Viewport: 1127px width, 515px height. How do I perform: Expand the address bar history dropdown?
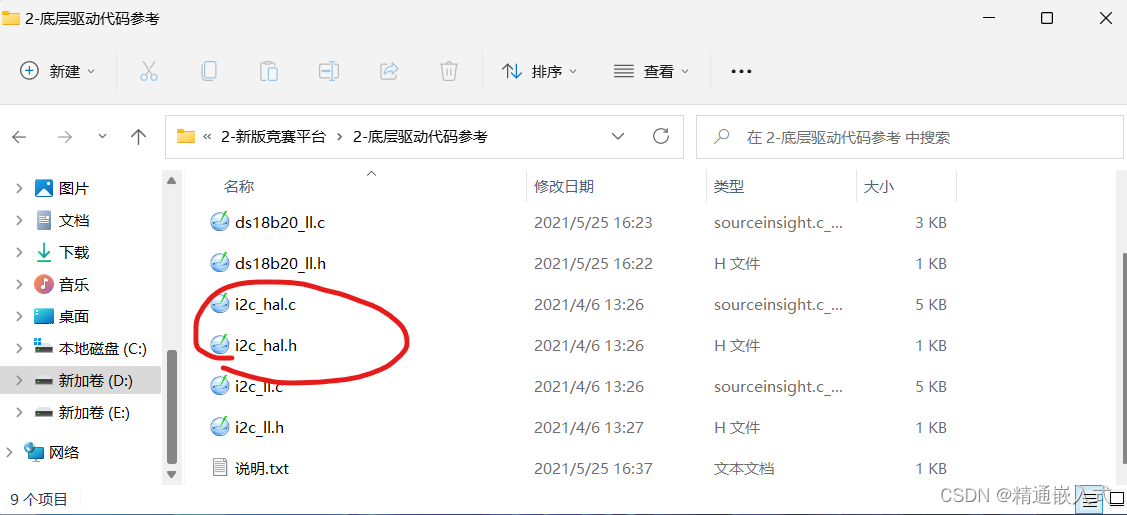[x=617, y=136]
